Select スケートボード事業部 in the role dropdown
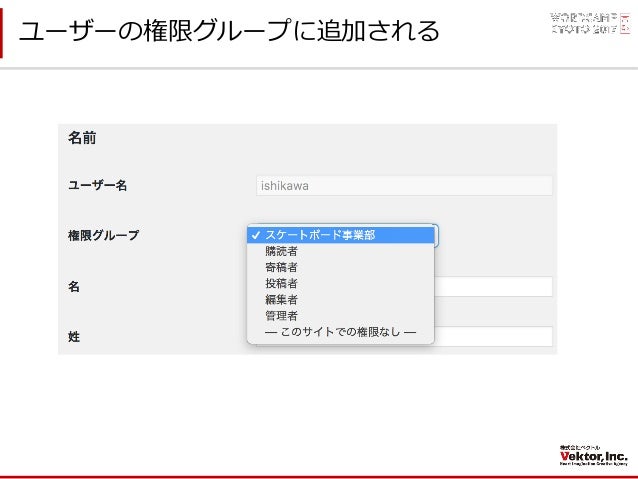638x479 pixels. [x=341, y=235]
